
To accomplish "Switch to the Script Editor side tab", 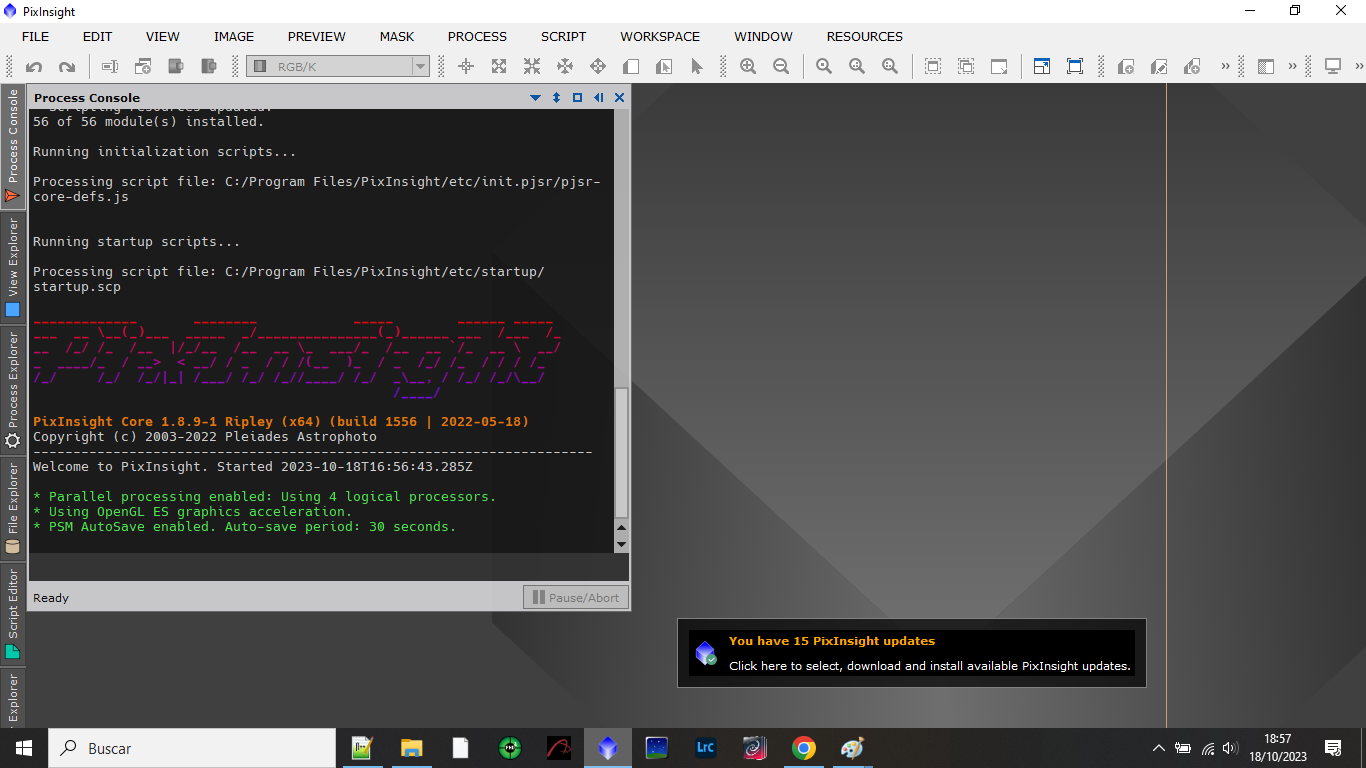I will (x=13, y=613).
